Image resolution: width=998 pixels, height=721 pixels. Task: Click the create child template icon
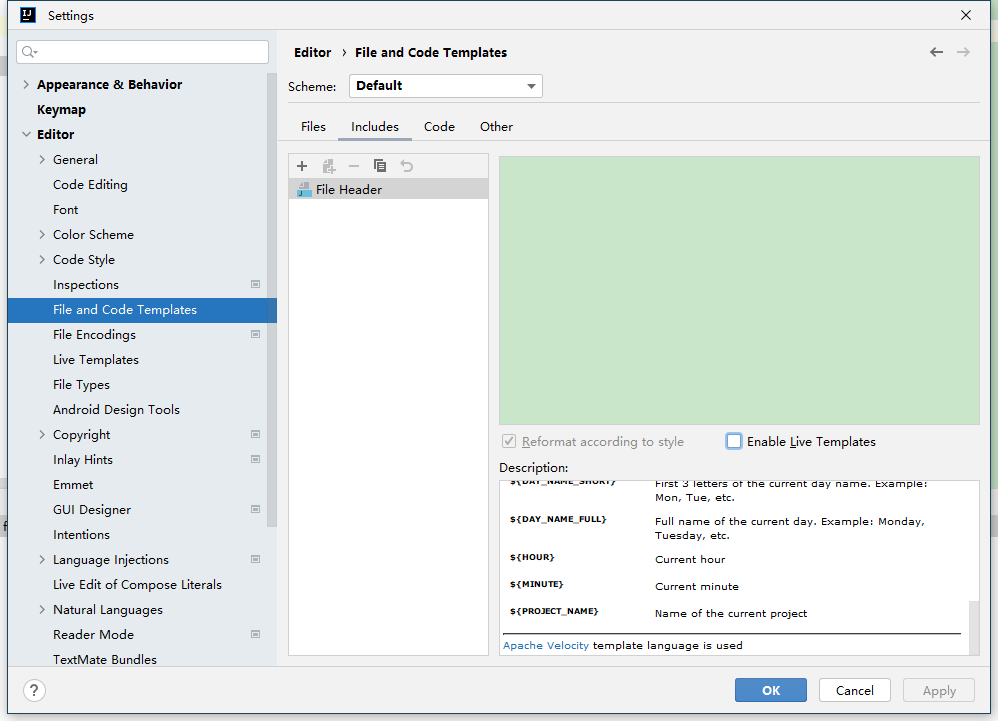(328, 166)
